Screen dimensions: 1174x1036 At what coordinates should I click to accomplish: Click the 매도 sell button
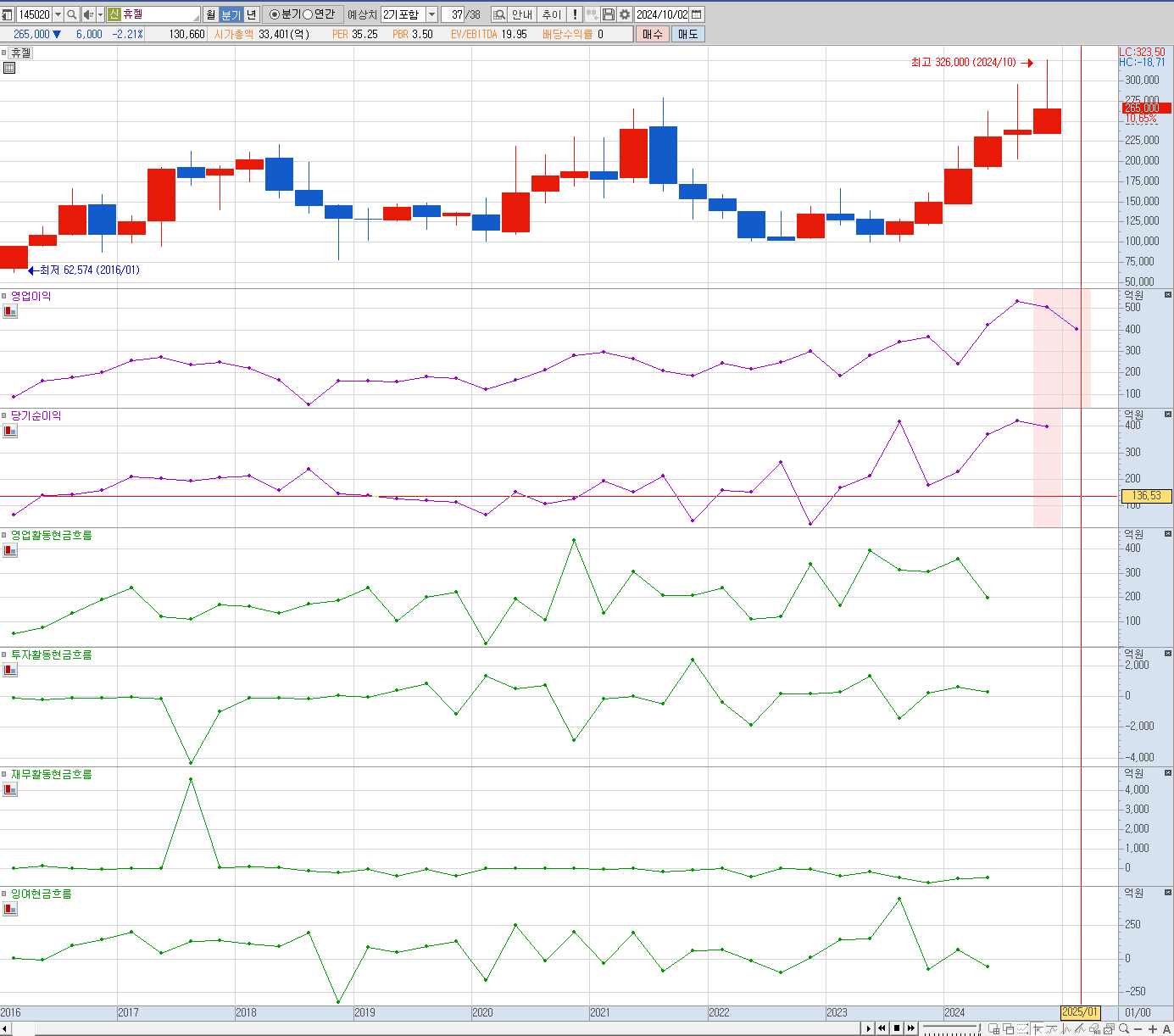[x=687, y=34]
